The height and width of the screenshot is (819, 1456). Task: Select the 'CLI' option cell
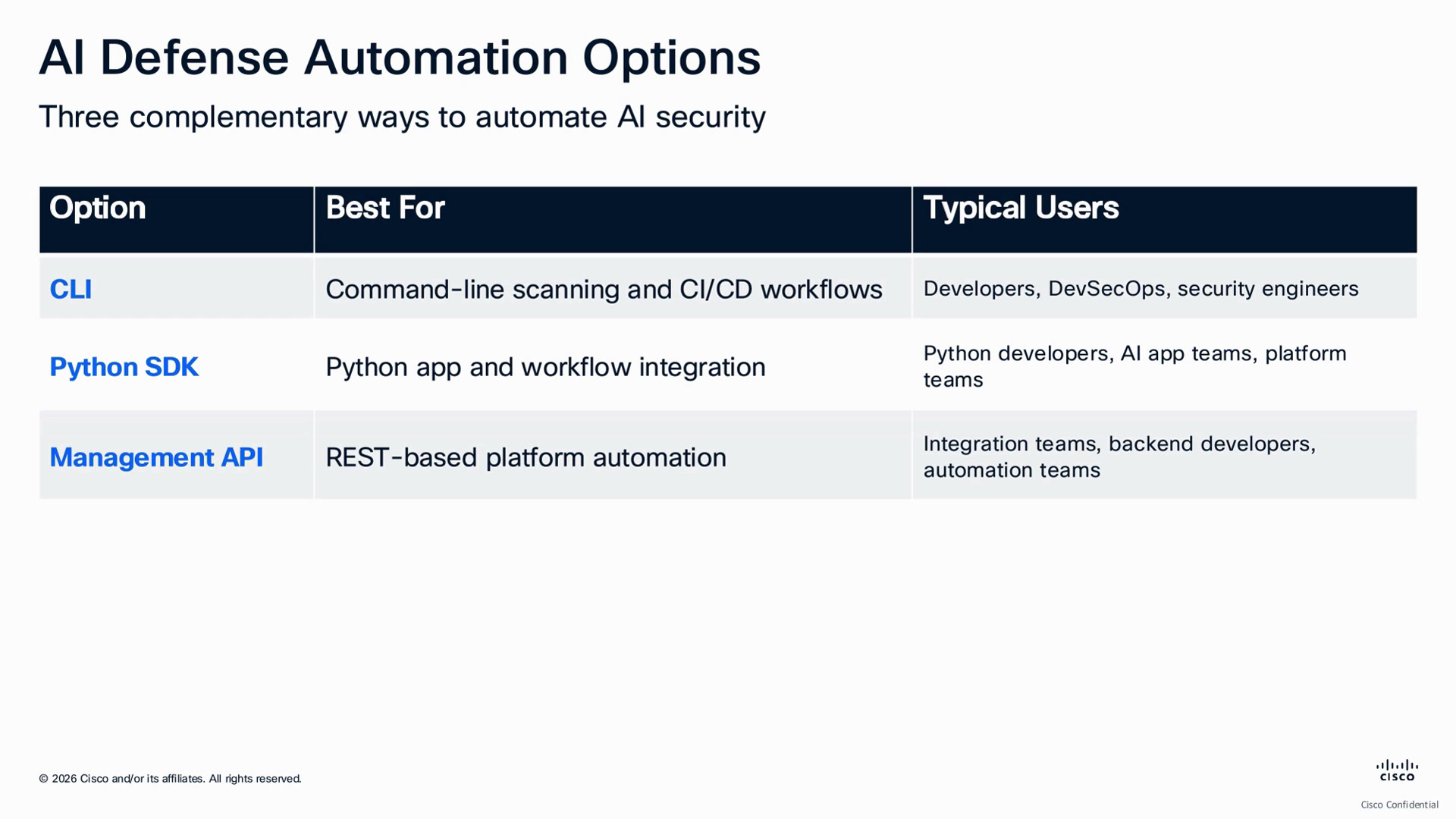click(x=177, y=288)
